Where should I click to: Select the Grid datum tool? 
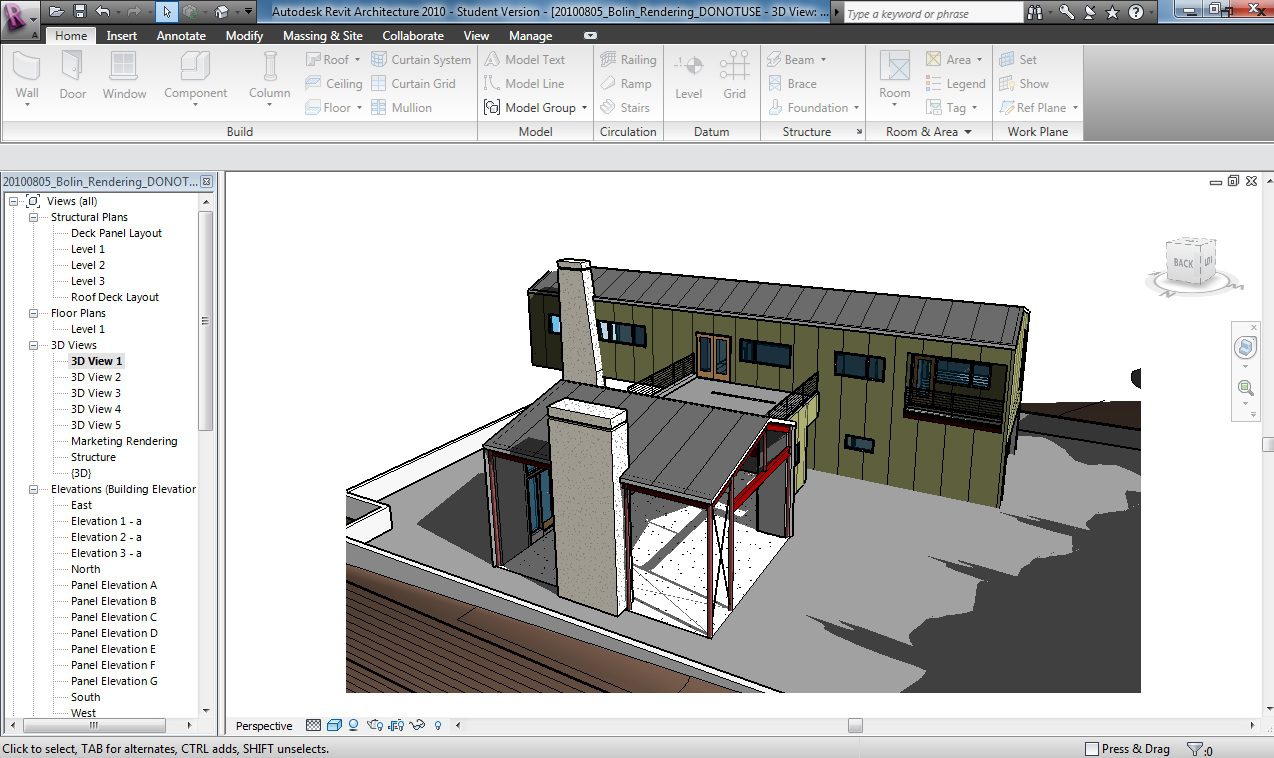tap(735, 77)
